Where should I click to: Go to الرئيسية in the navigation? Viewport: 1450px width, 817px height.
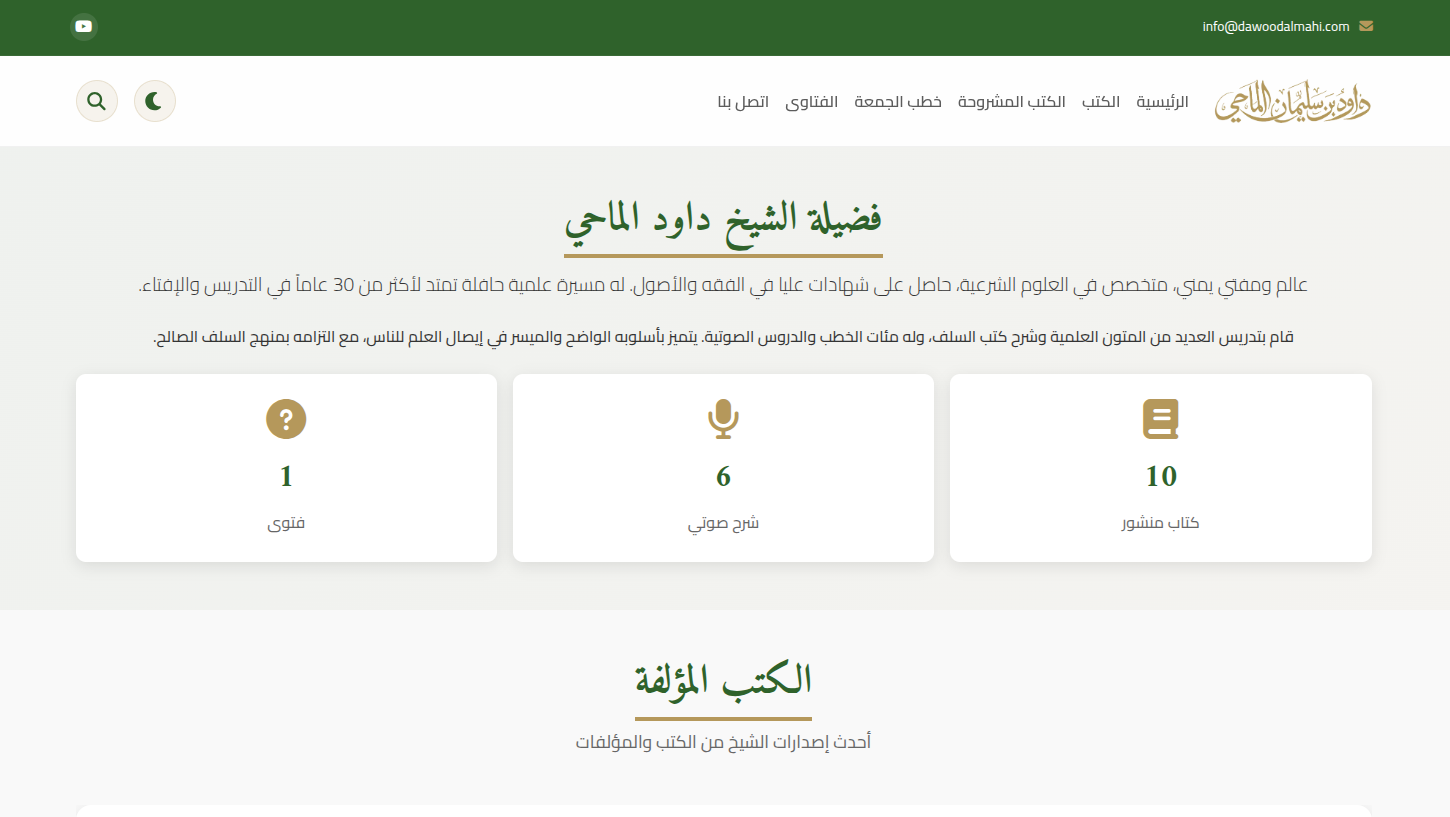(1162, 102)
